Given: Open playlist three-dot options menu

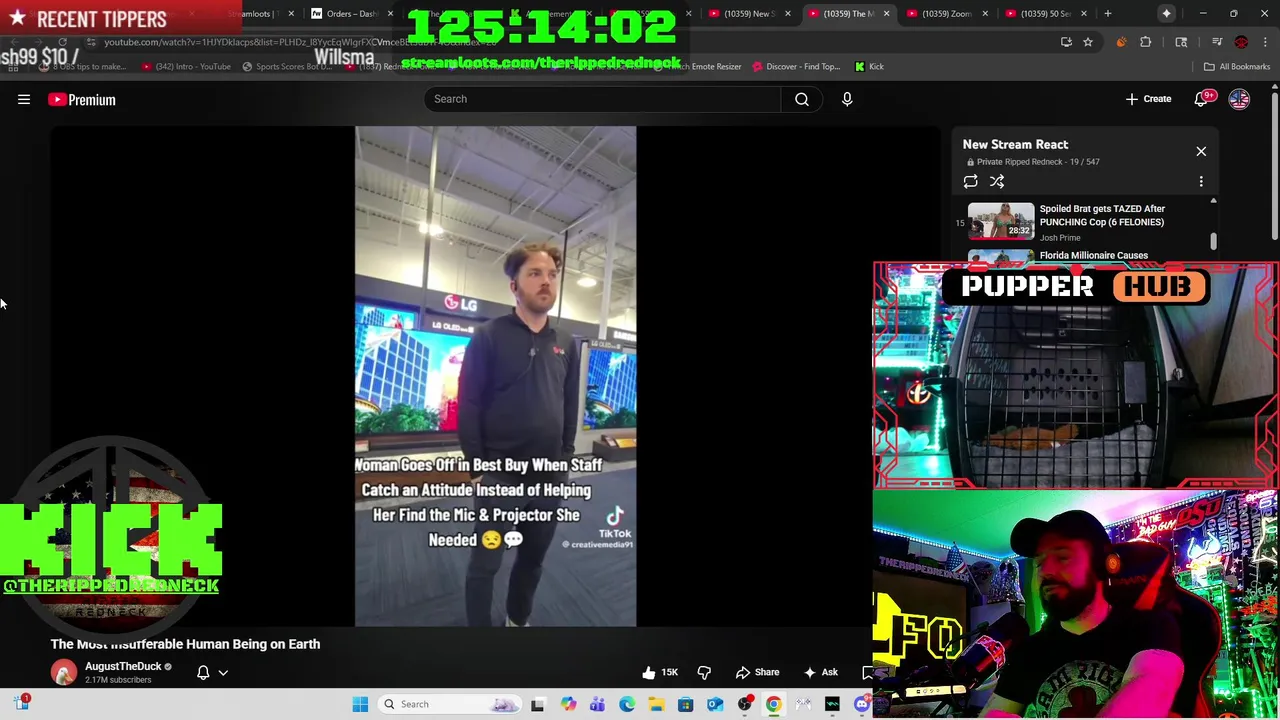Looking at the screenshot, I should [x=1201, y=181].
